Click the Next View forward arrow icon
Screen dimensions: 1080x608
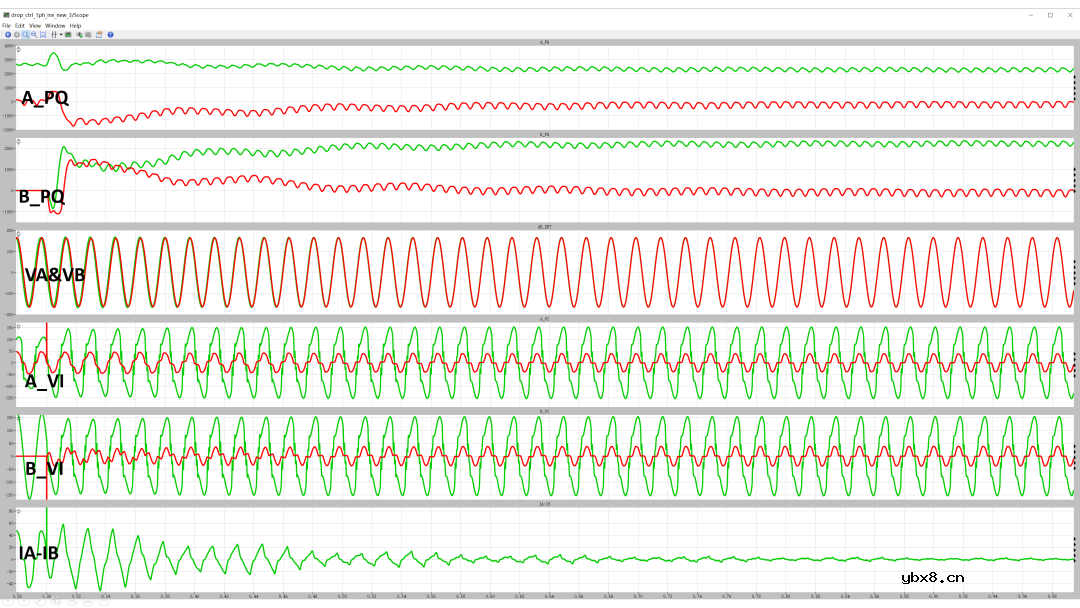coord(16,34)
